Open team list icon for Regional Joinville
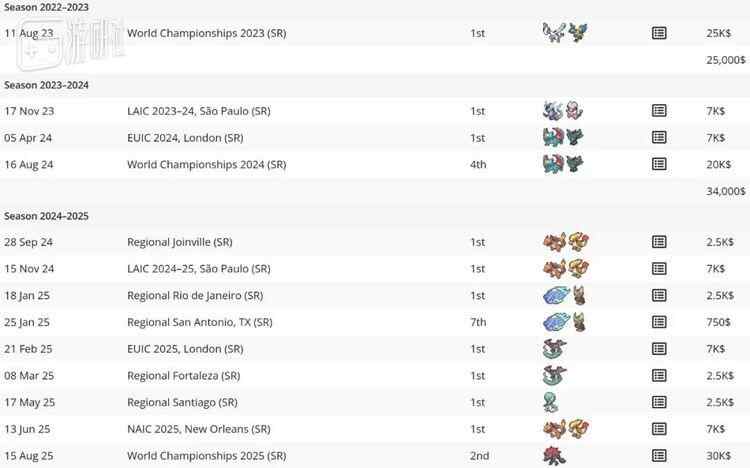 [x=659, y=242]
